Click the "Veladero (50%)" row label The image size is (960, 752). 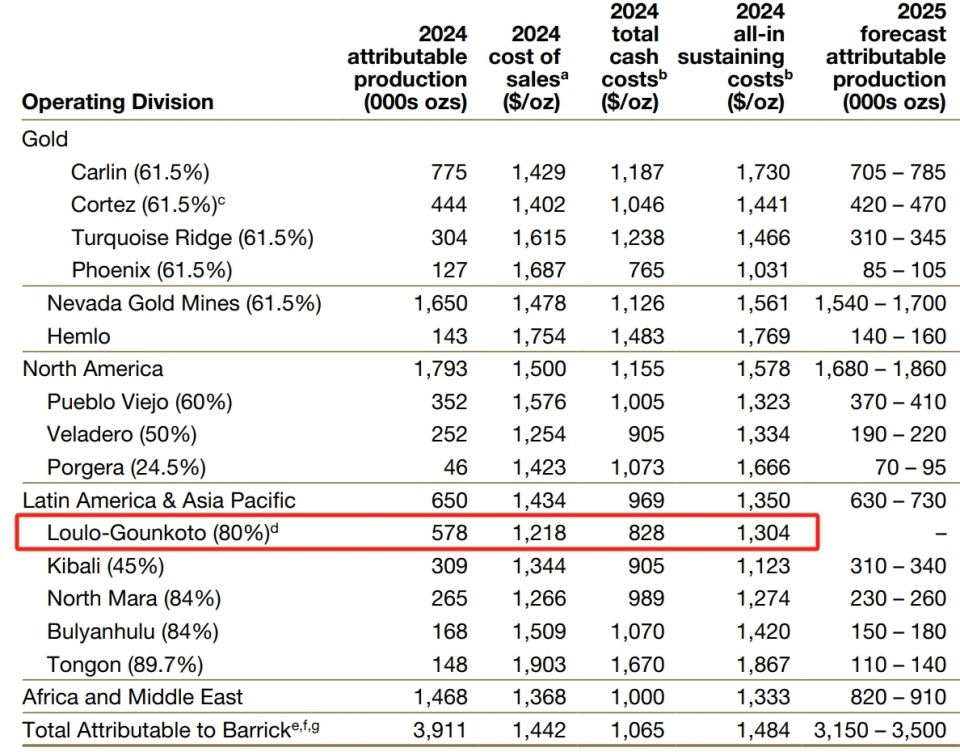122,434
